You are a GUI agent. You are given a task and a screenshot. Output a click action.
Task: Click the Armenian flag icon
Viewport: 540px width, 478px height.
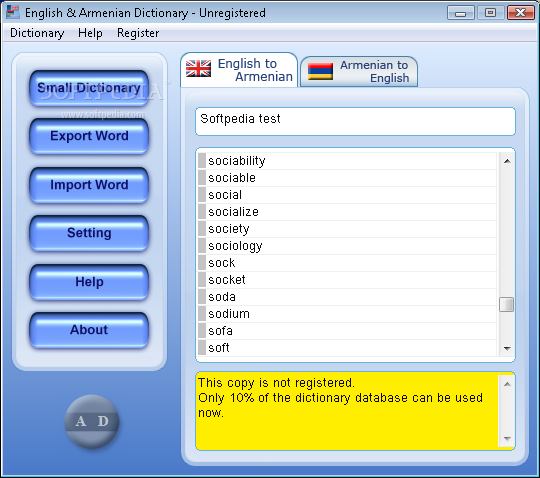tap(320, 71)
